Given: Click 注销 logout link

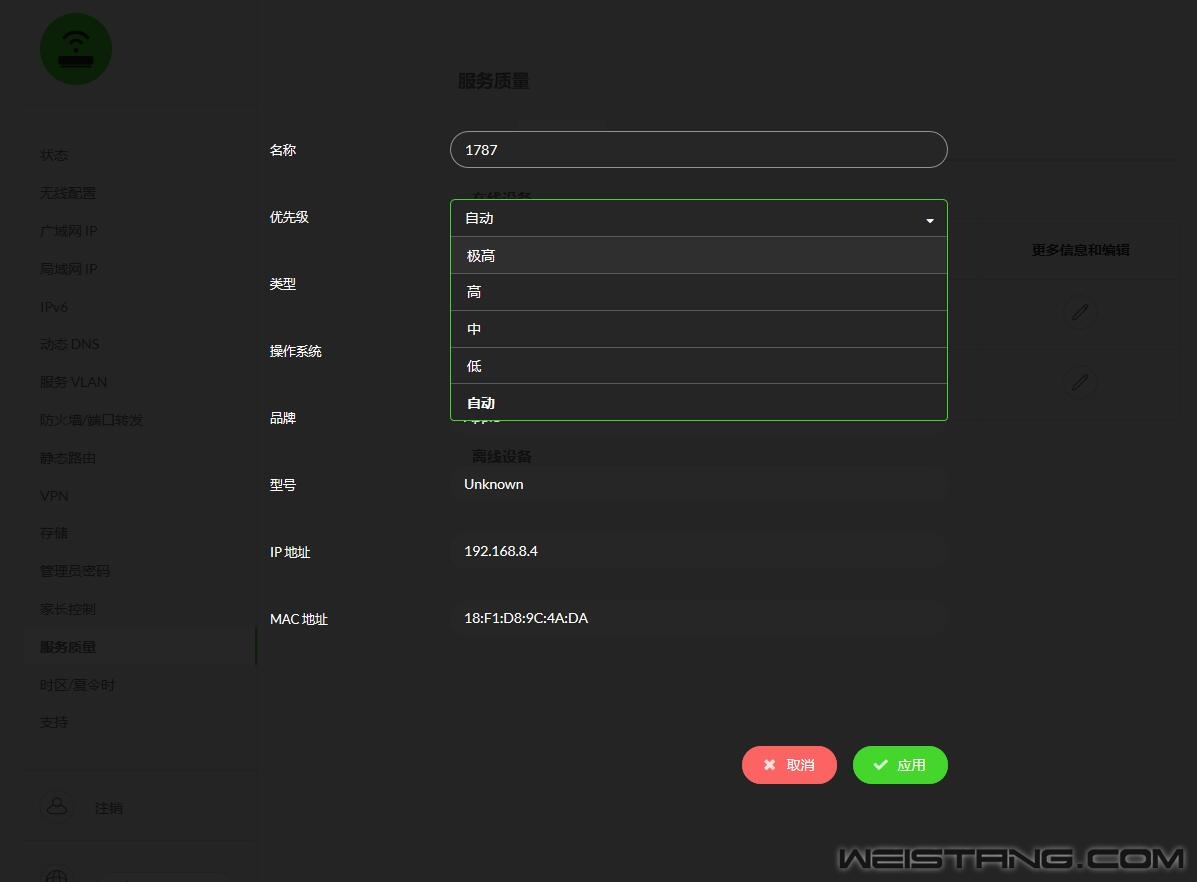Looking at the screenshot, I should point(109,808).
